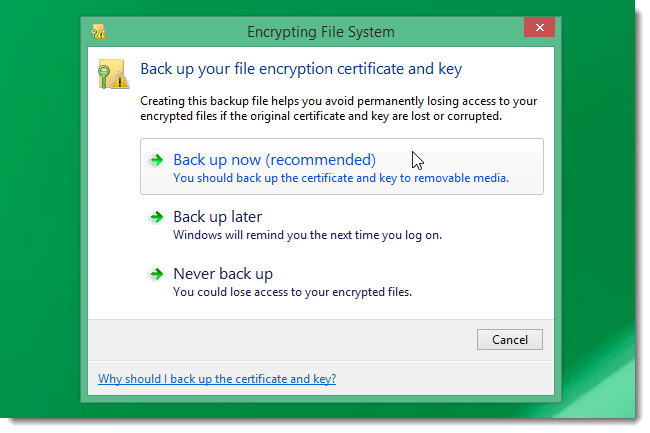Select the Back up later option
The height and width of the screenshot is (433, 650).
[x=217, y=217]
